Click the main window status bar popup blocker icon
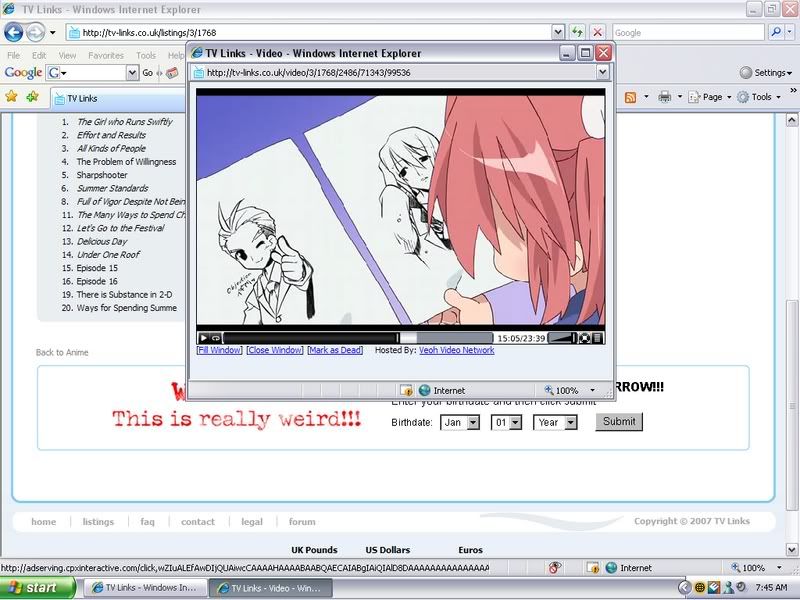 point(592,567)
